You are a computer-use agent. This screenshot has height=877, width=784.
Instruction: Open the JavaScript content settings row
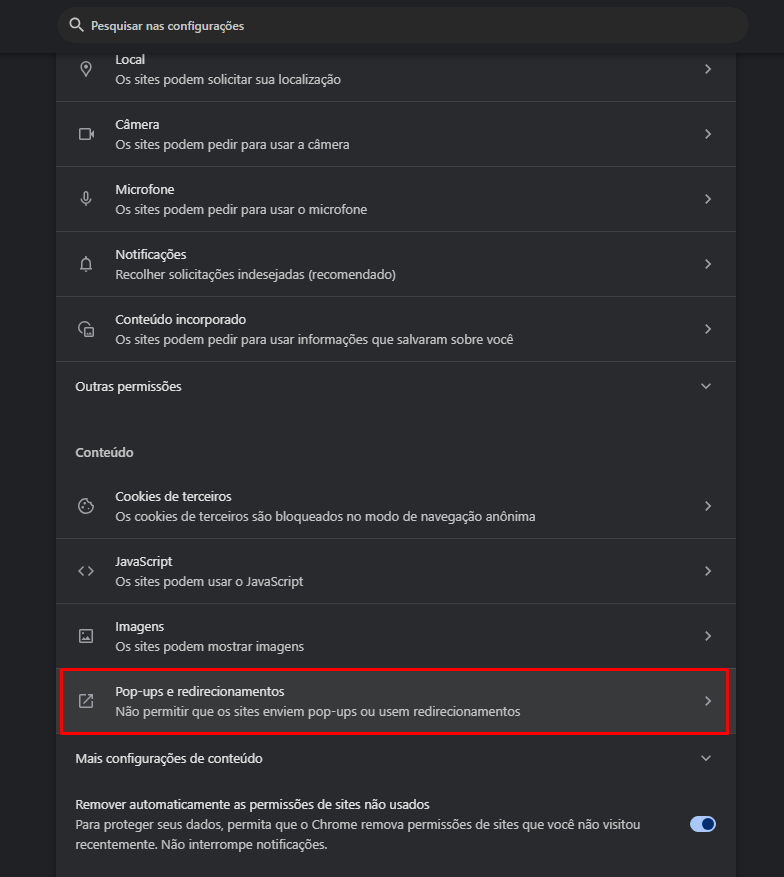click(x=395, y=571)
